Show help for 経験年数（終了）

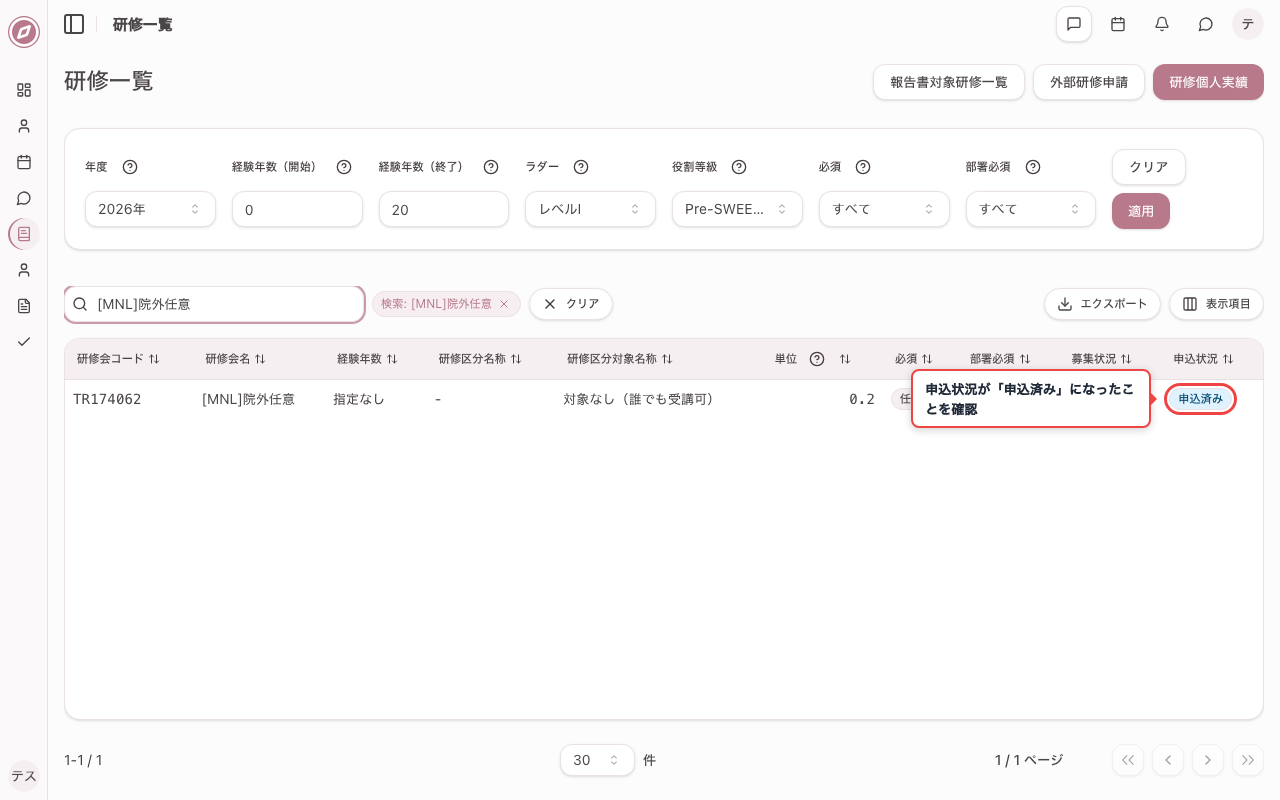(x=491, y=167)
